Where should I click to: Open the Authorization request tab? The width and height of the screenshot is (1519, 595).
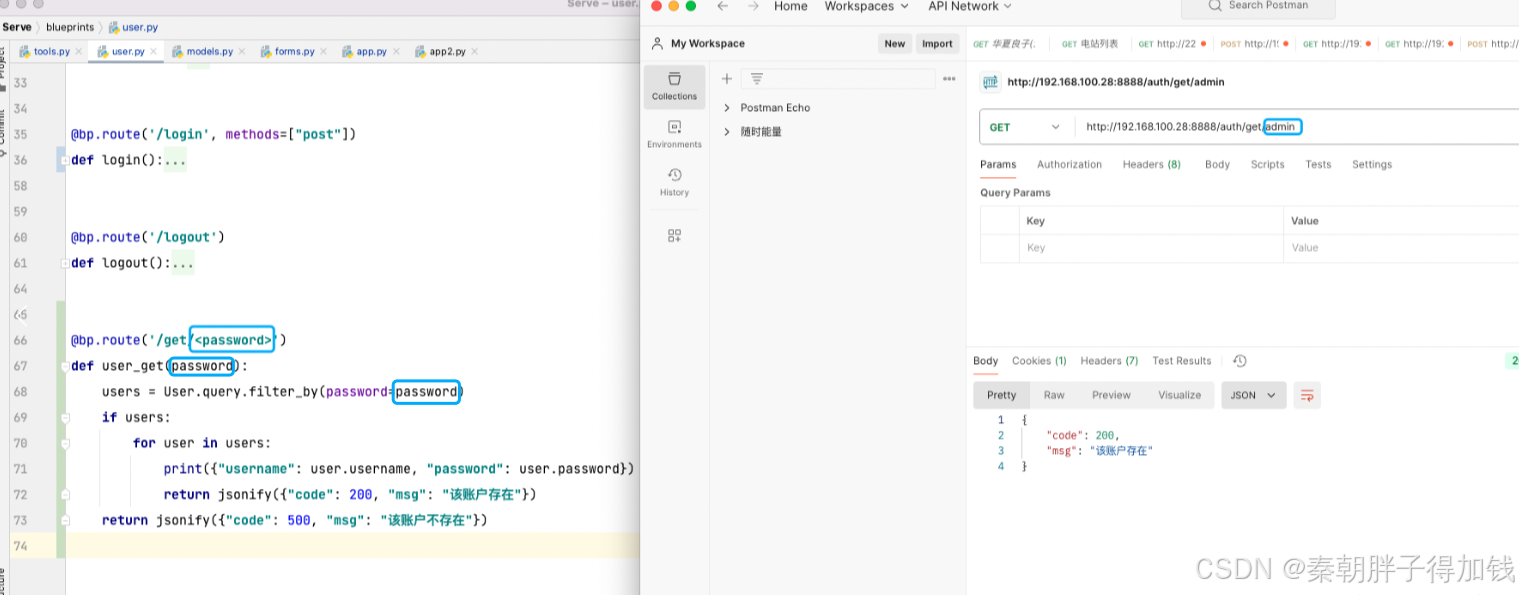(x=1069, y=164)
